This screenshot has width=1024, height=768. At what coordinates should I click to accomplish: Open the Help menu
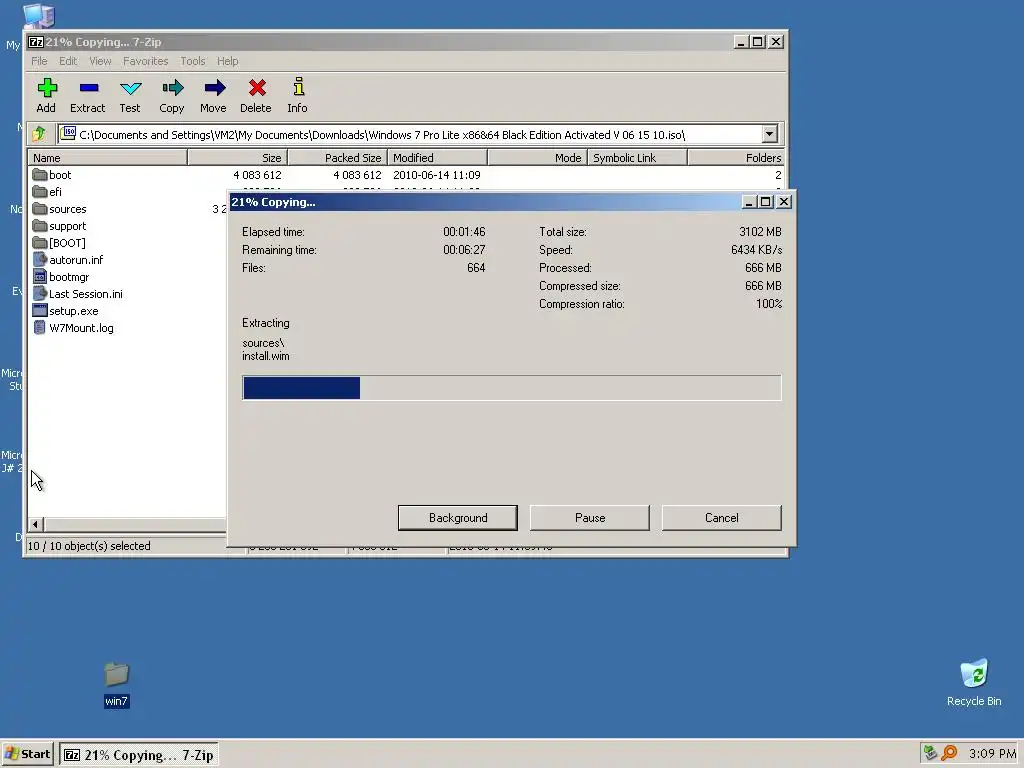pyautogui.click(x=227, y=61)
